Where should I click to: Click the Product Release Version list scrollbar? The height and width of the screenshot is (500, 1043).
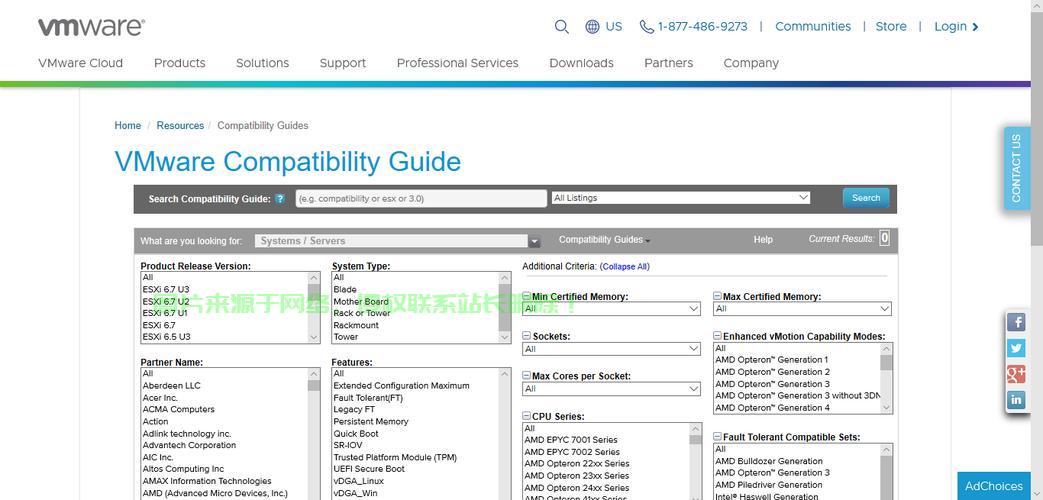point(314,307)
